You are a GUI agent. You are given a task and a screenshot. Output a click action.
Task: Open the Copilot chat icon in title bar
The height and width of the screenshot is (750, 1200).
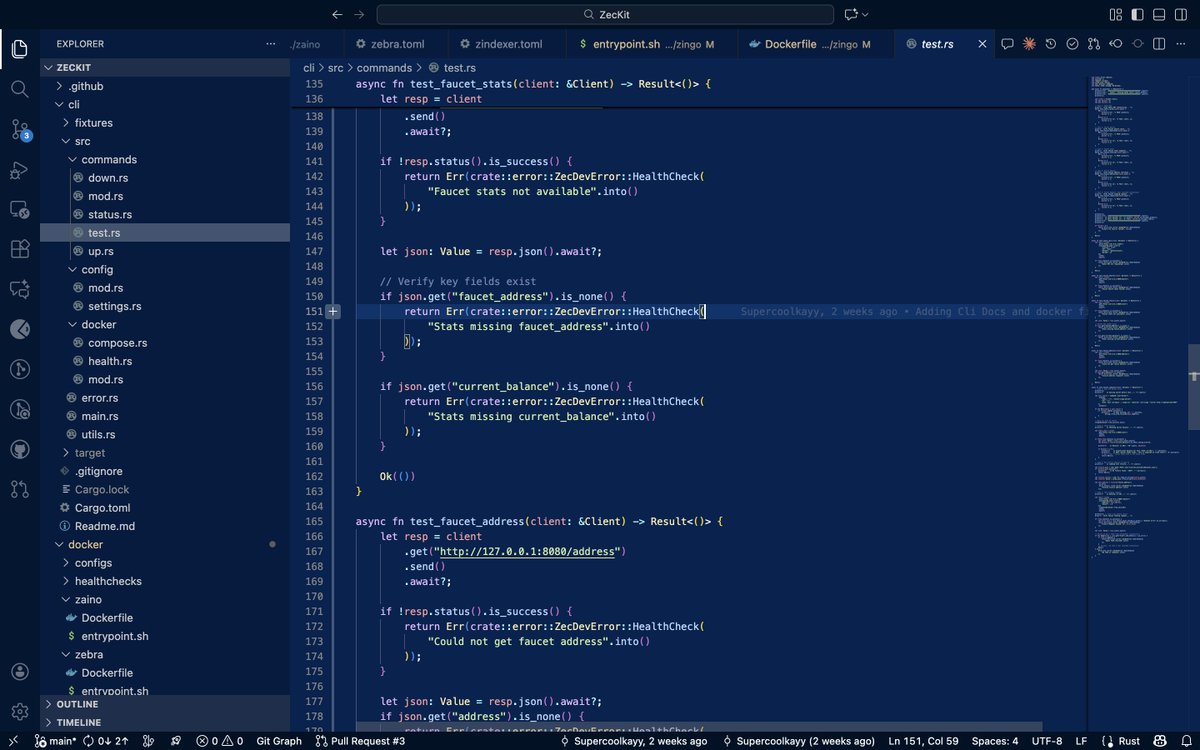851,14
